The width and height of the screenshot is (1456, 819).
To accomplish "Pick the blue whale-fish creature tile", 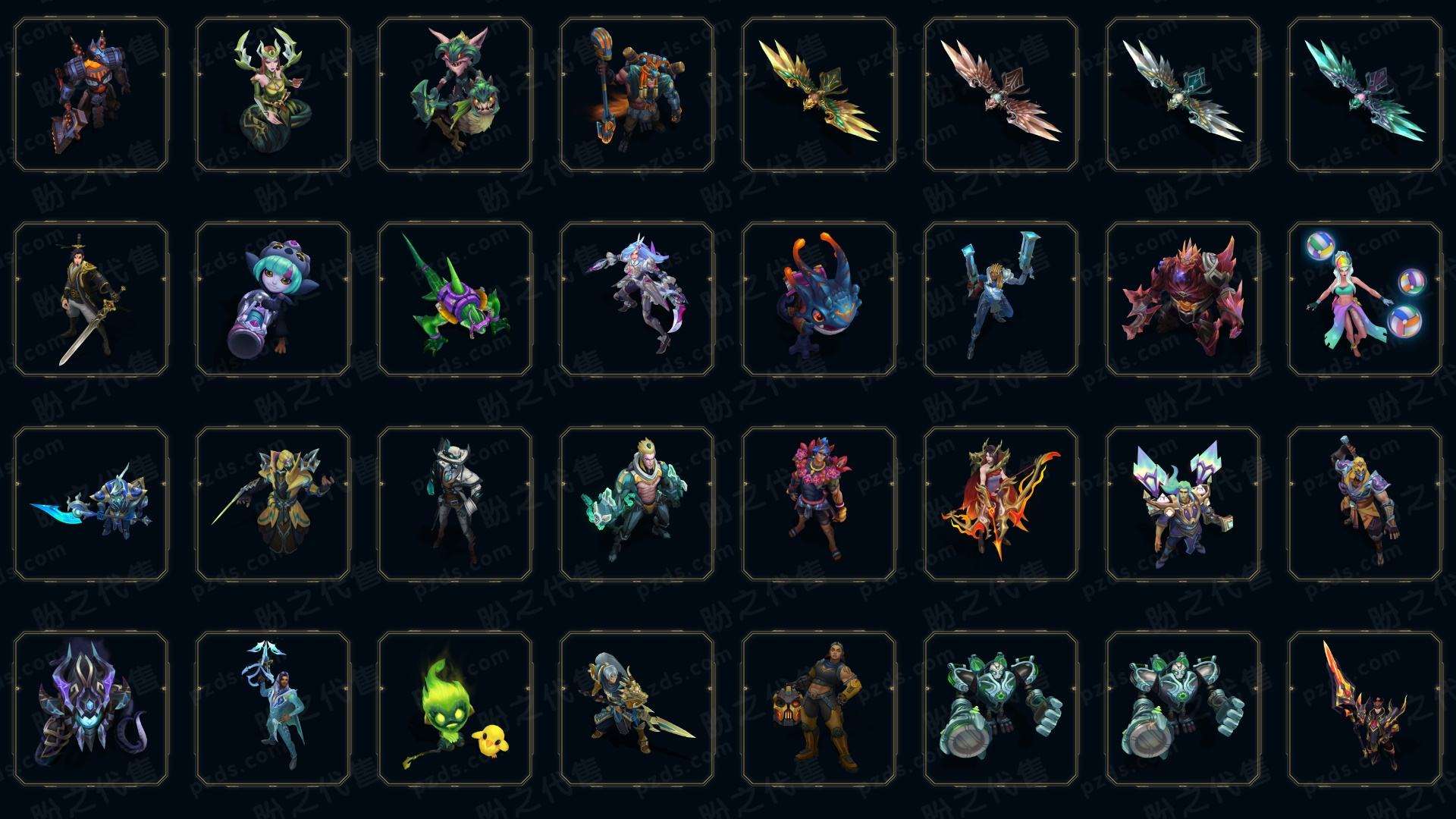I will tap(819, 299).
